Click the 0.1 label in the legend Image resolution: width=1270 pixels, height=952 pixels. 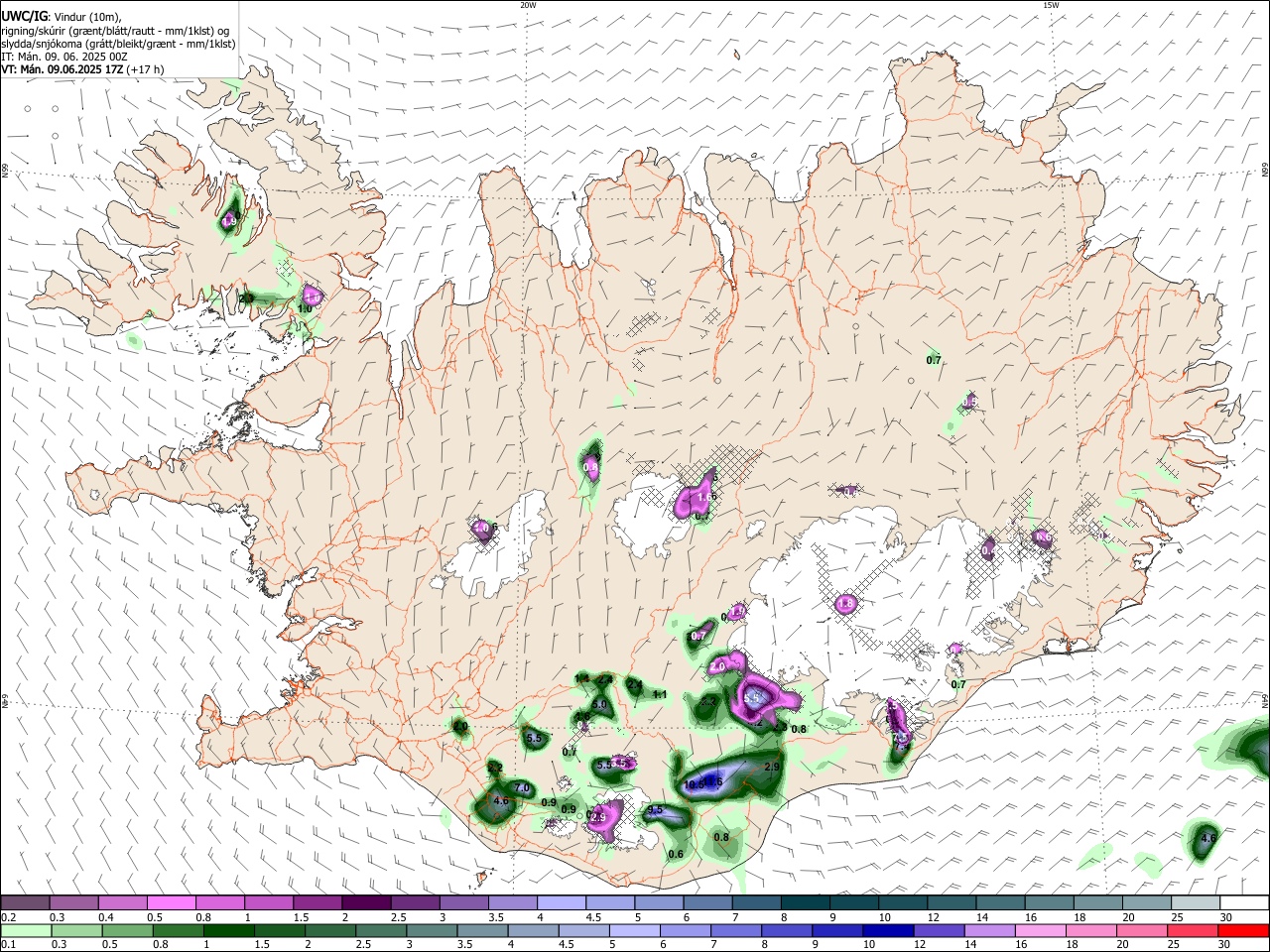9,944
